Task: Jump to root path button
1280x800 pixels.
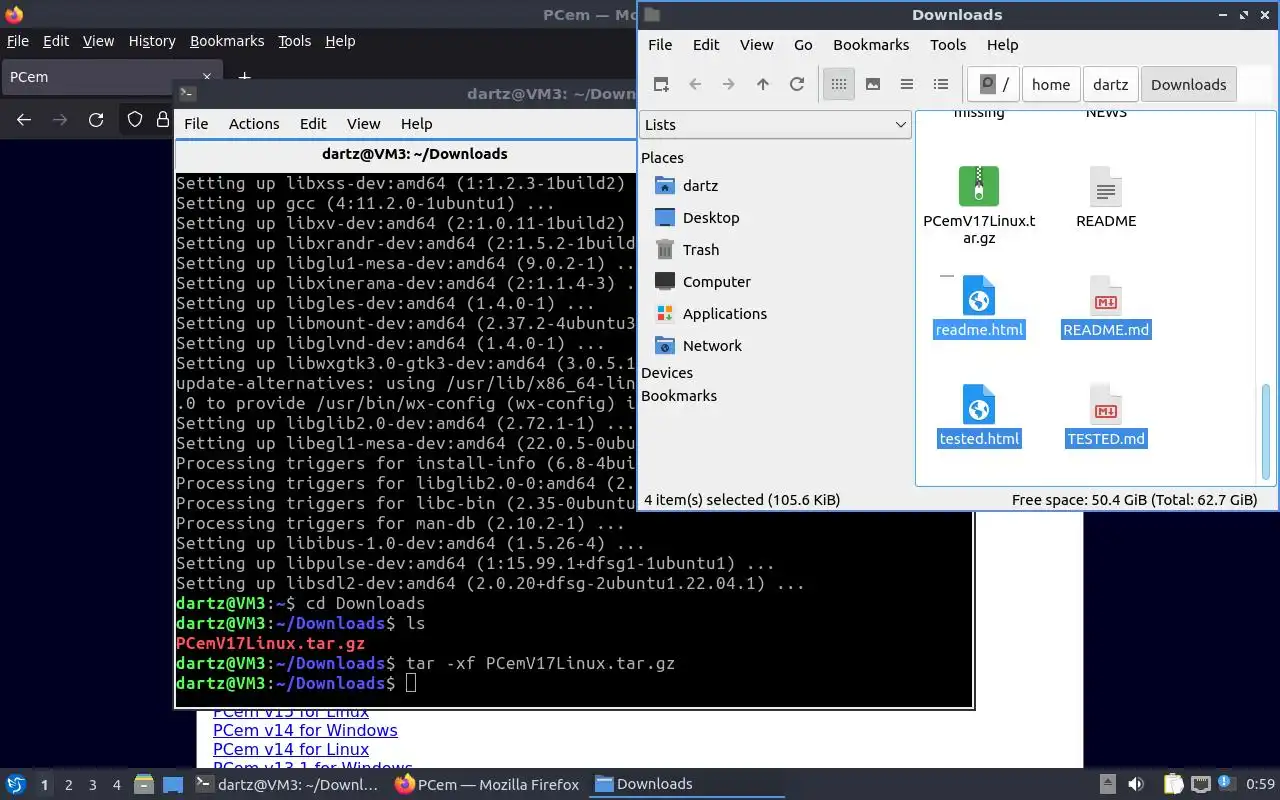Action: pos(993,84)
